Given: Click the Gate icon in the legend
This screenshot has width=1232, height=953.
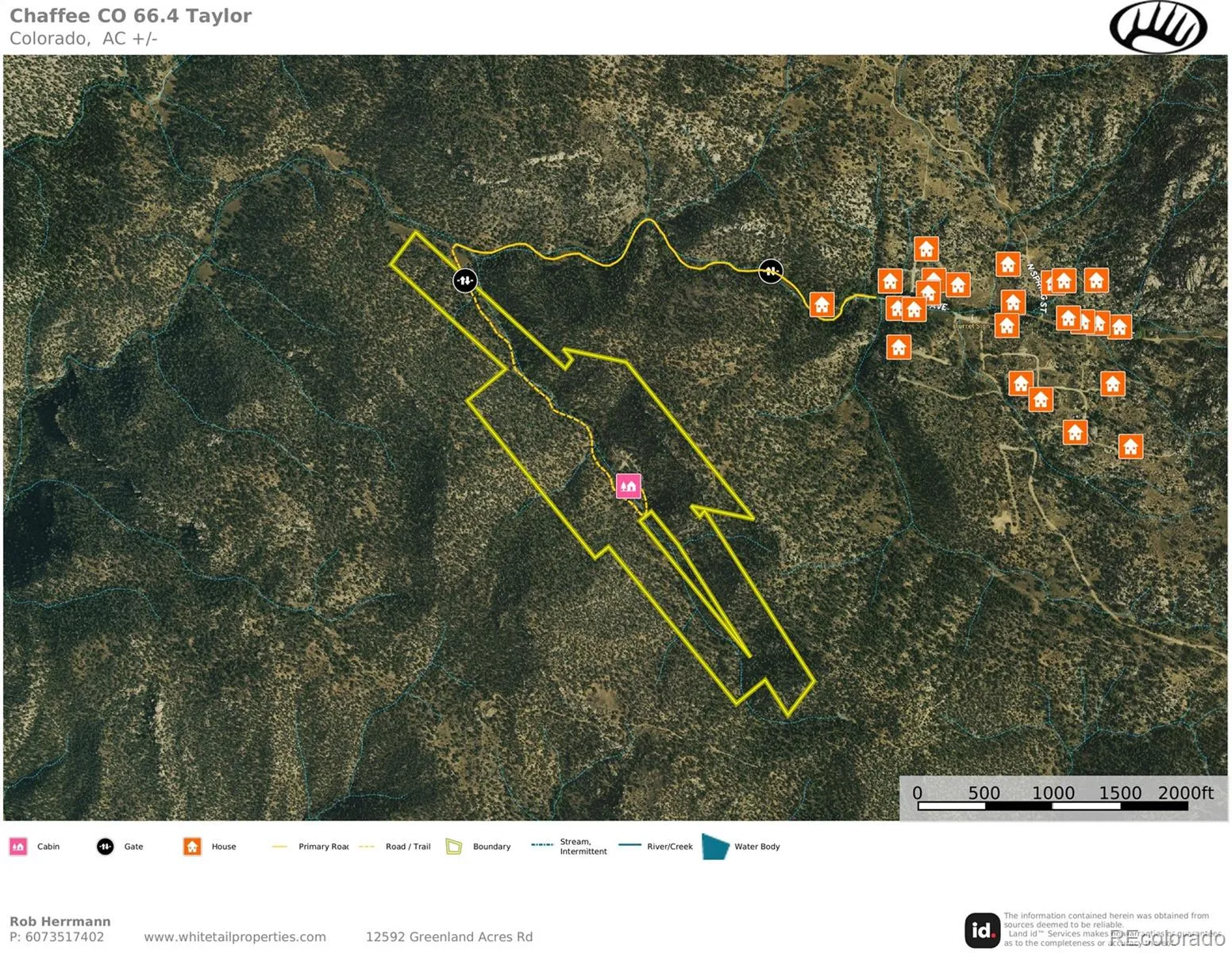Looking at the screenshot, I should coord(105,847).
